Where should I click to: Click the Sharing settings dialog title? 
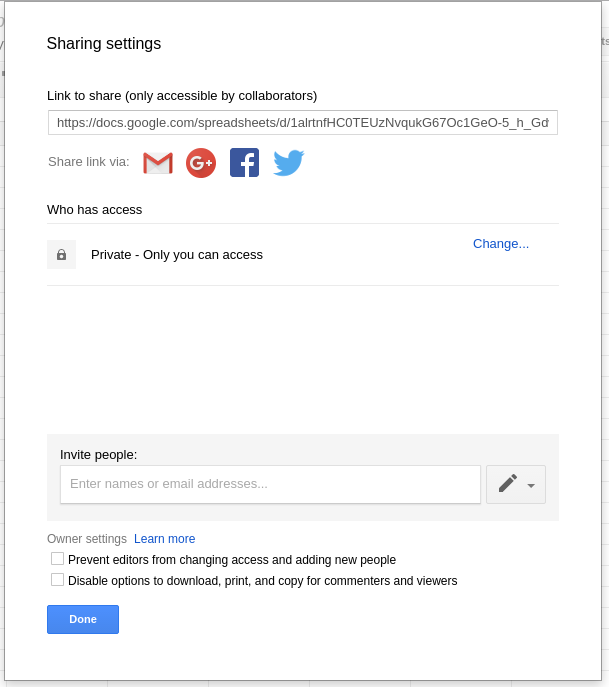[104, 43]
